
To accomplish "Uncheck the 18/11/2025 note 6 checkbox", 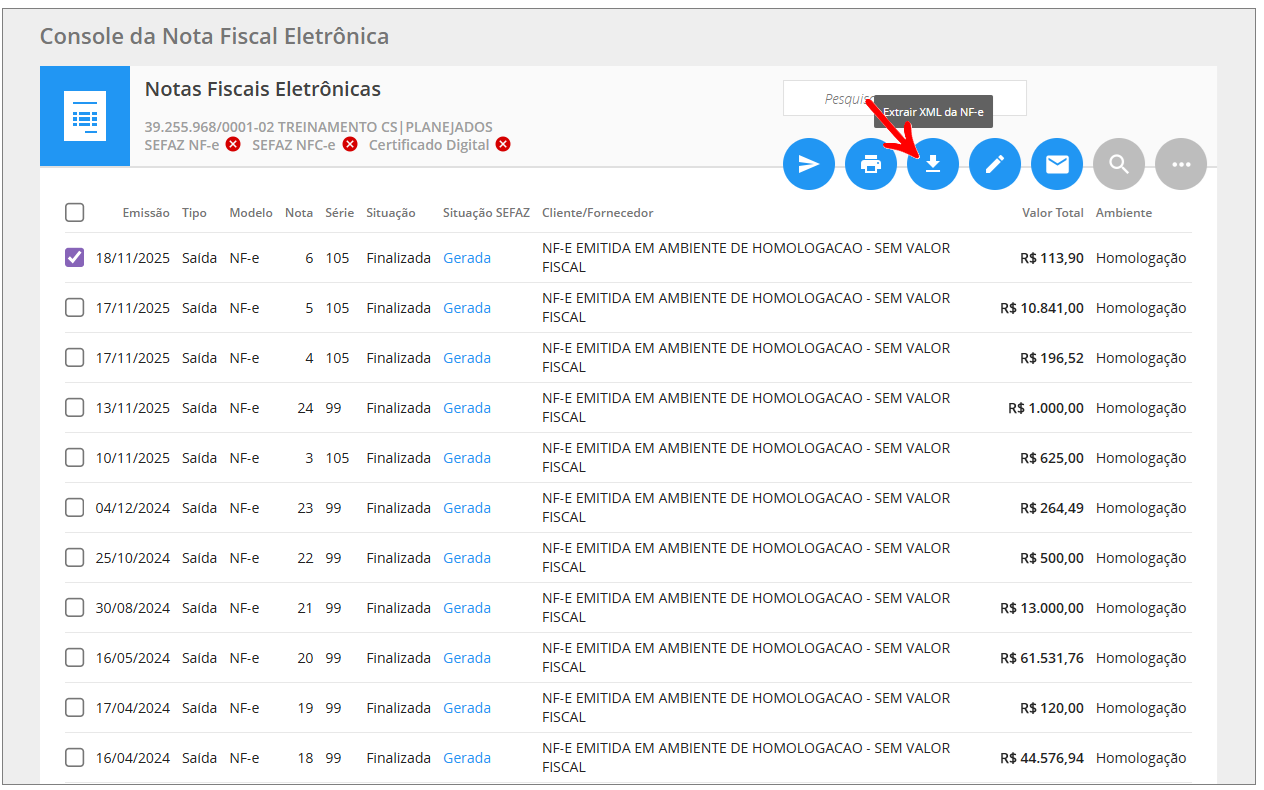I will tap(75, 258).
